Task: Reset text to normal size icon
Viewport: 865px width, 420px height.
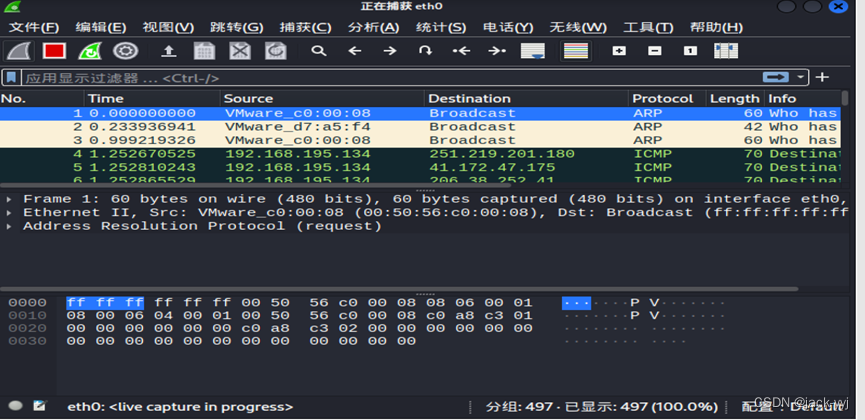Action: (690, 51)
